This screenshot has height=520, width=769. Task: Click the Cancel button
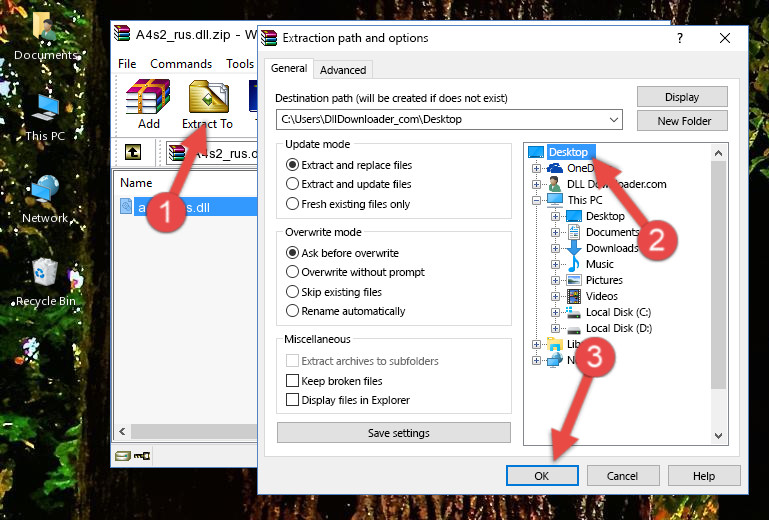coord(623,476)
